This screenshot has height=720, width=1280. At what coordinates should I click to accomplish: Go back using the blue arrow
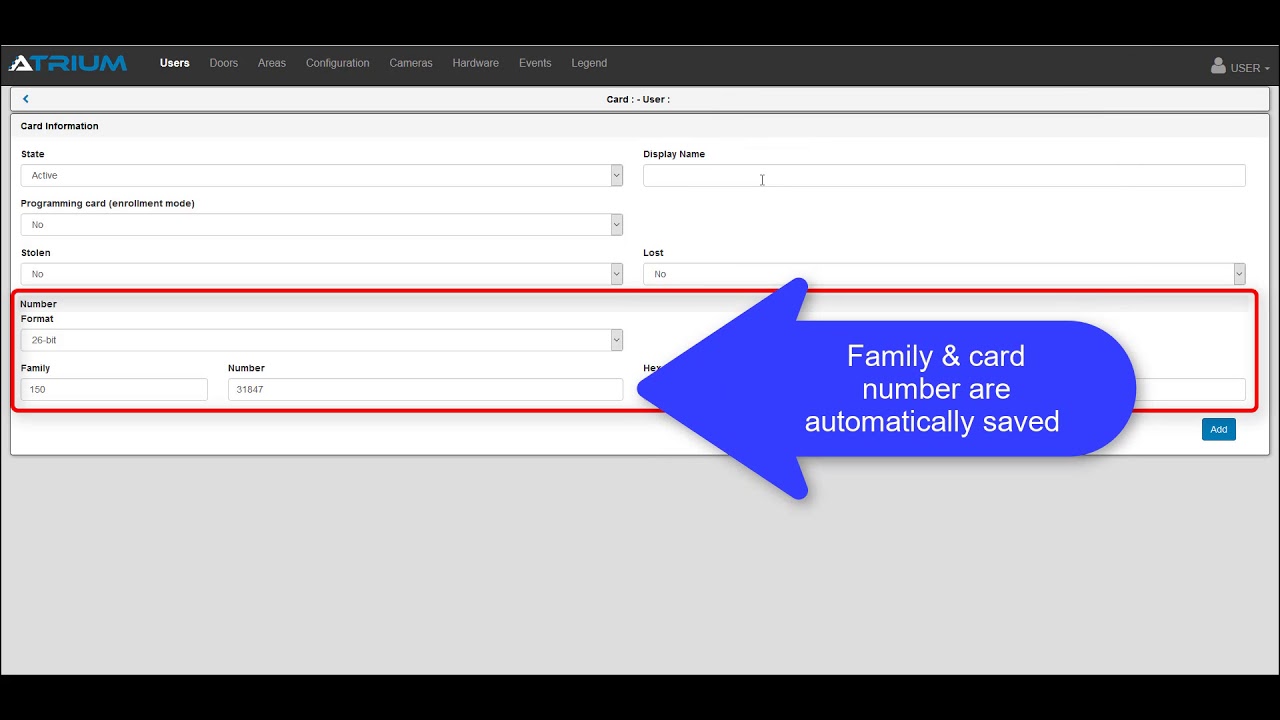click(x=26, y=99)
